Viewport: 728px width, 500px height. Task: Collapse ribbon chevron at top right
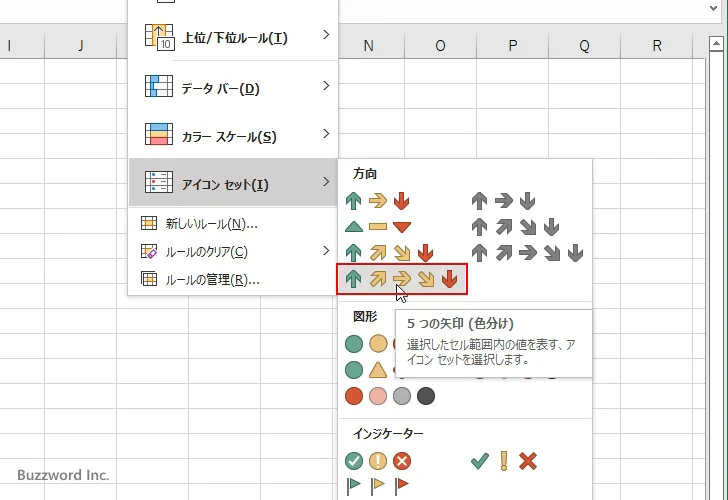pyautogui.click(x=714, y=8)
